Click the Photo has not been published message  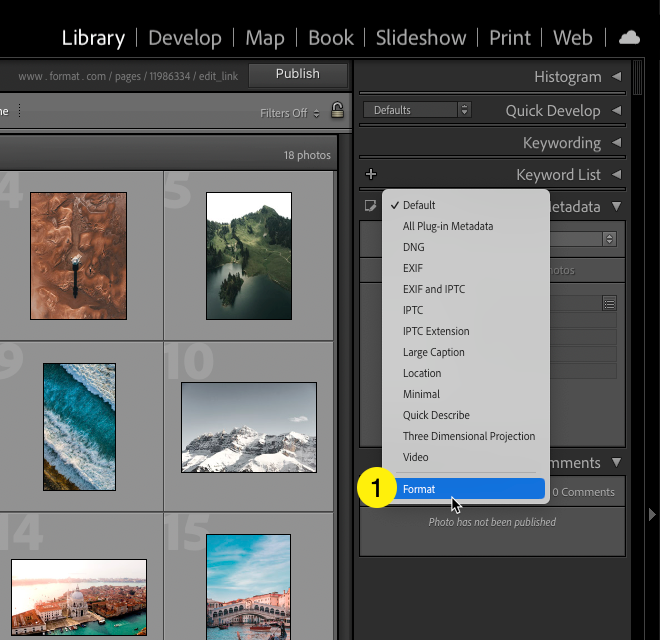pyautogui.click(x=492, y=522)
